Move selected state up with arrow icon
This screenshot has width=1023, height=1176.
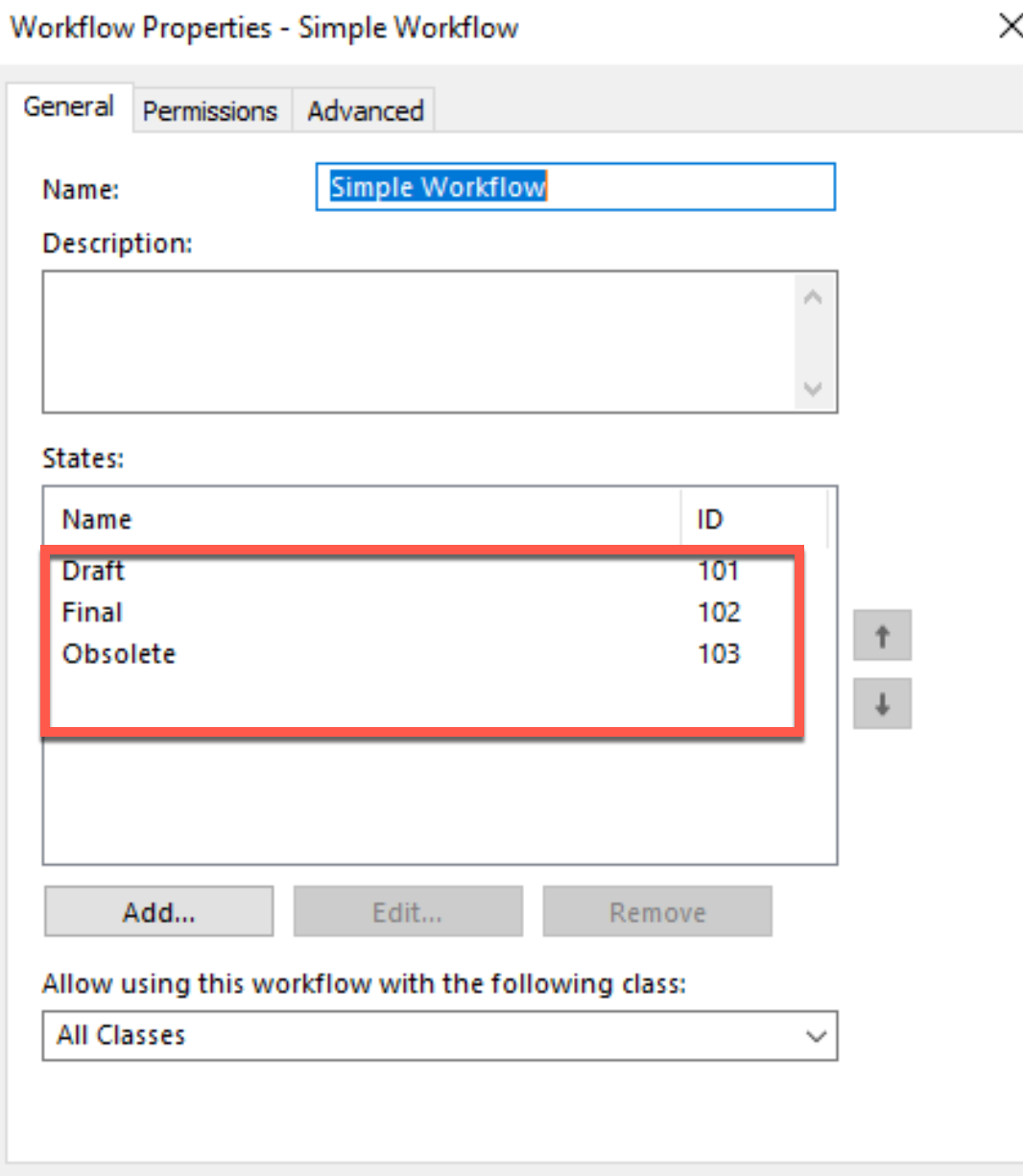(882, 635)
